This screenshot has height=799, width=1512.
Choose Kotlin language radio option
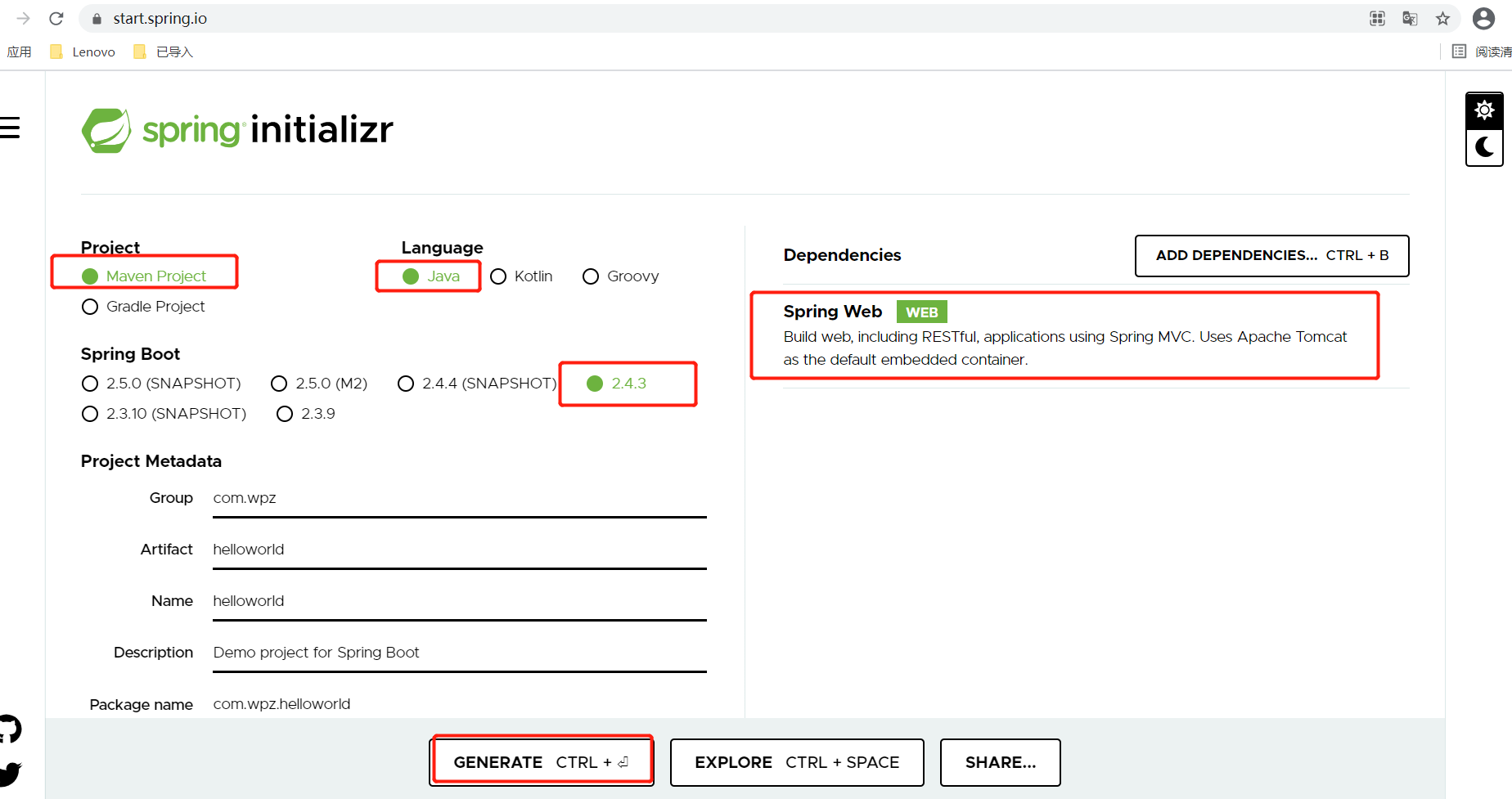point(521,276)
